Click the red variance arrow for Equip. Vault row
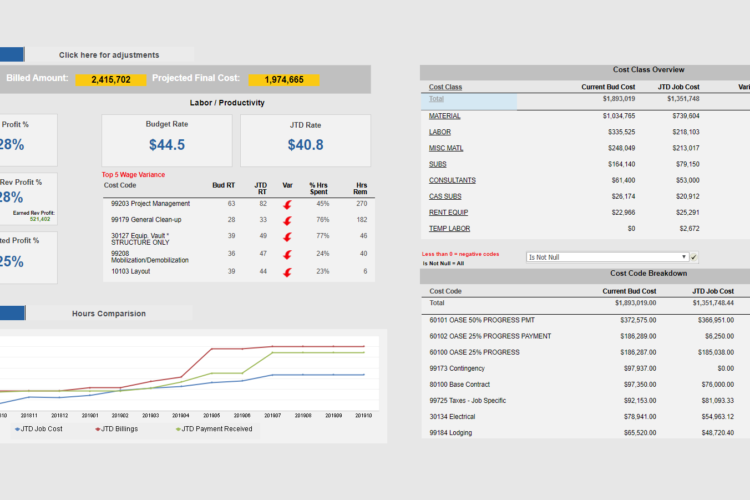750x500 pixels. pyautogui.click(x=287, y=237)
